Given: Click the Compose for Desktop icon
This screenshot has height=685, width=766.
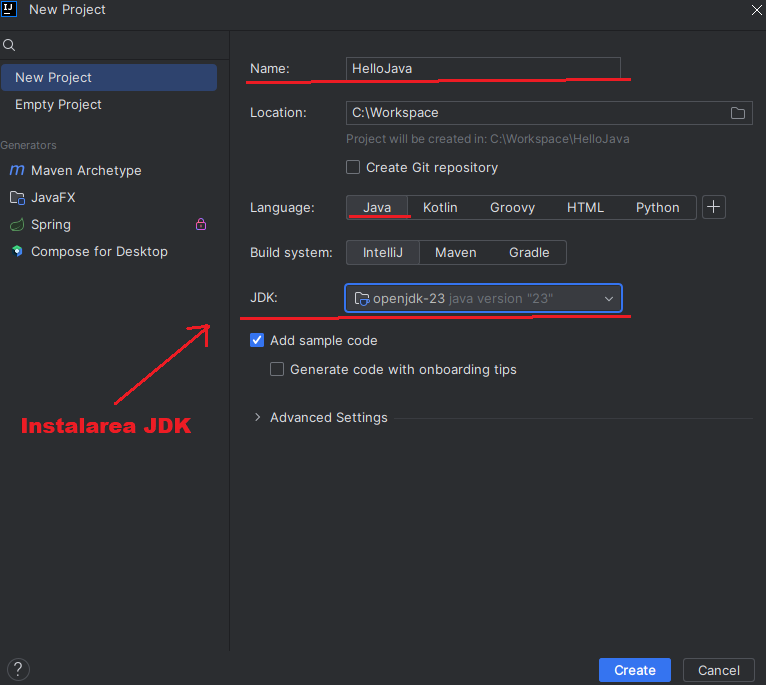Looking at the screenshot, I should point(17,252).
